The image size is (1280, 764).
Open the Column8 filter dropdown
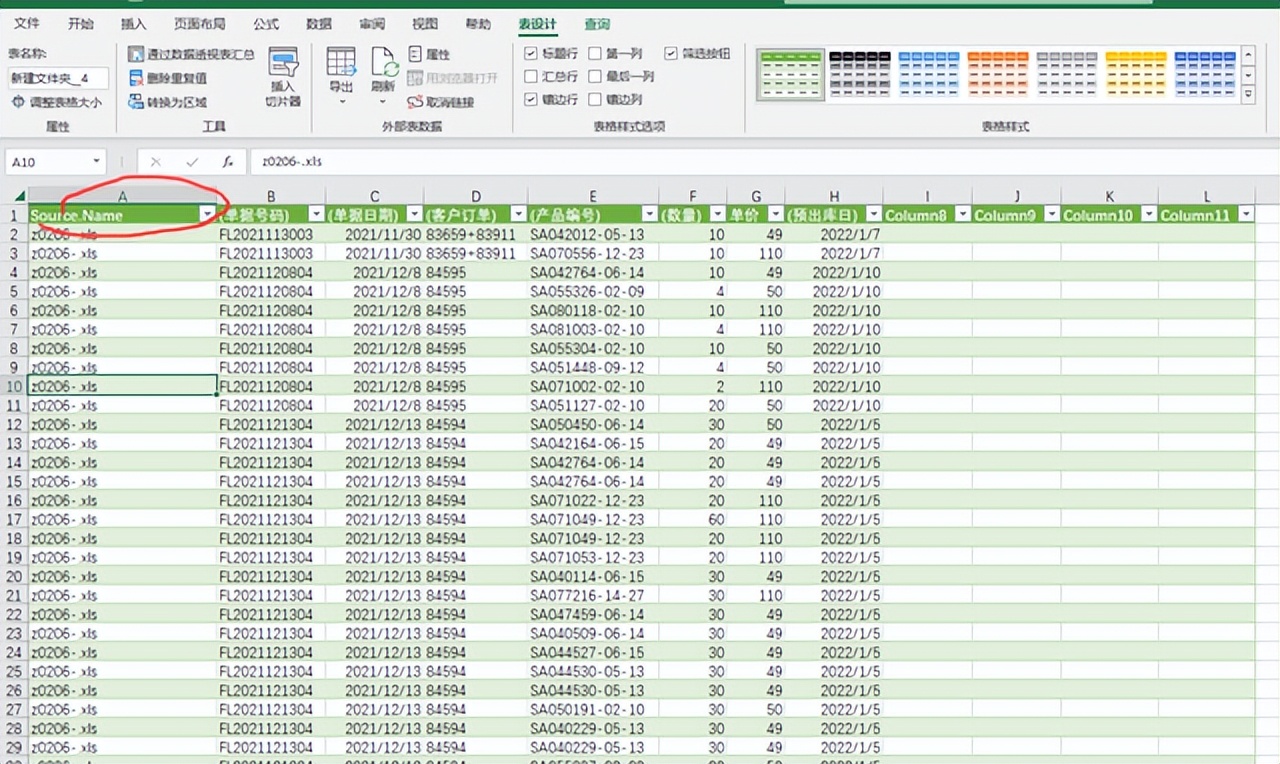(962, 214)
